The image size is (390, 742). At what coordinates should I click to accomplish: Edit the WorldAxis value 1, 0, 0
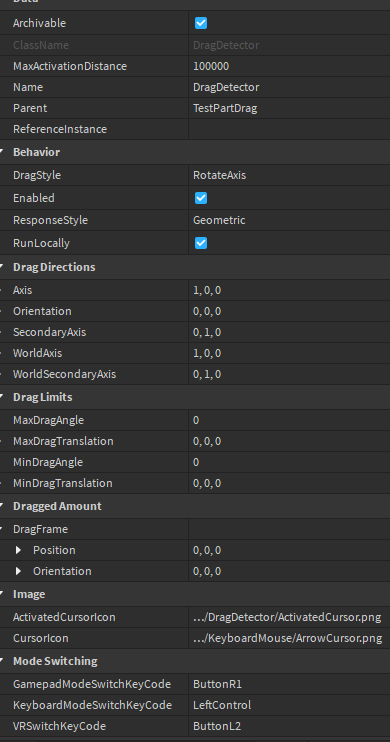pos(289,353)
